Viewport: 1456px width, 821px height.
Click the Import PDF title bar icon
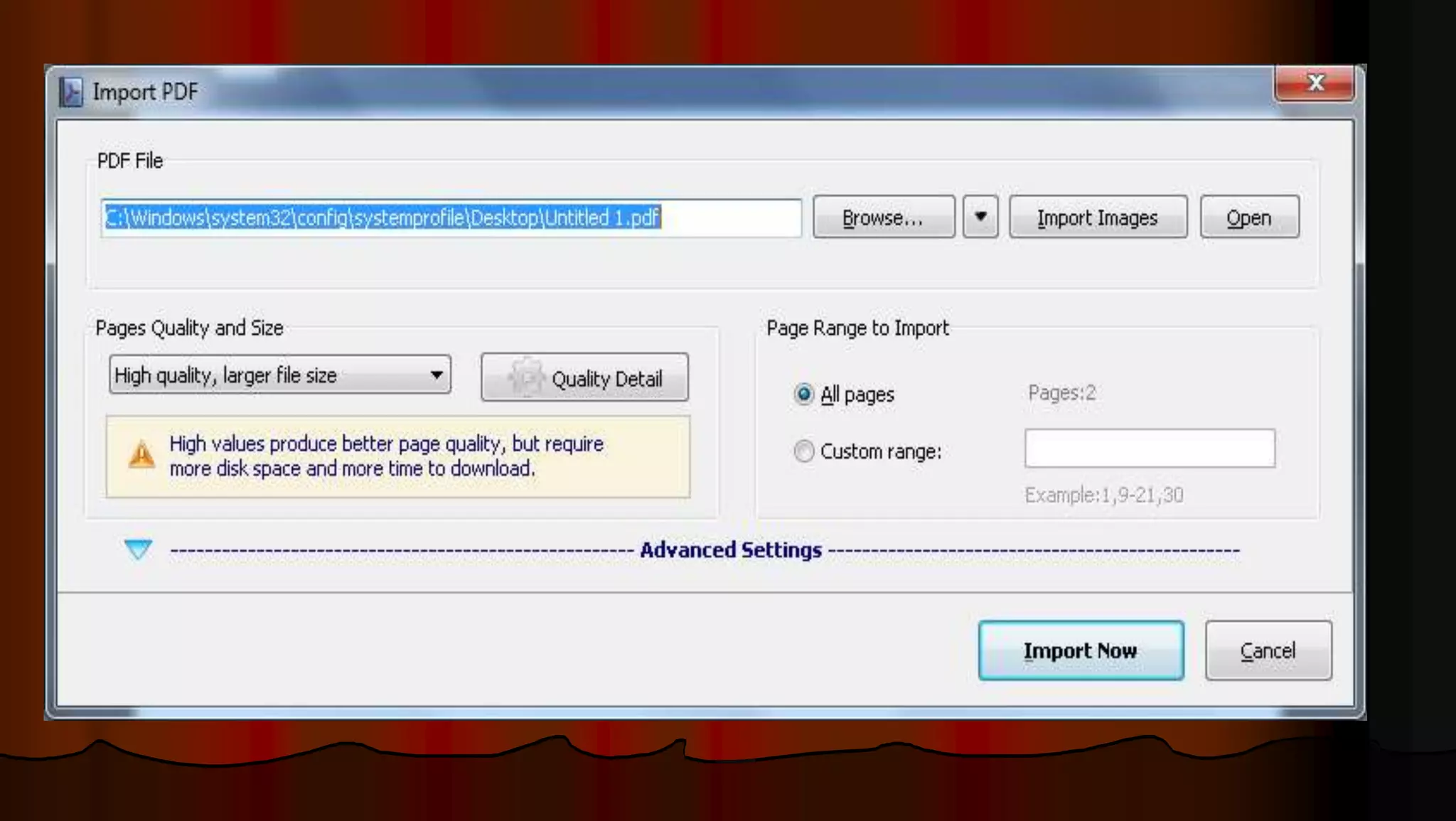point(70,92)
